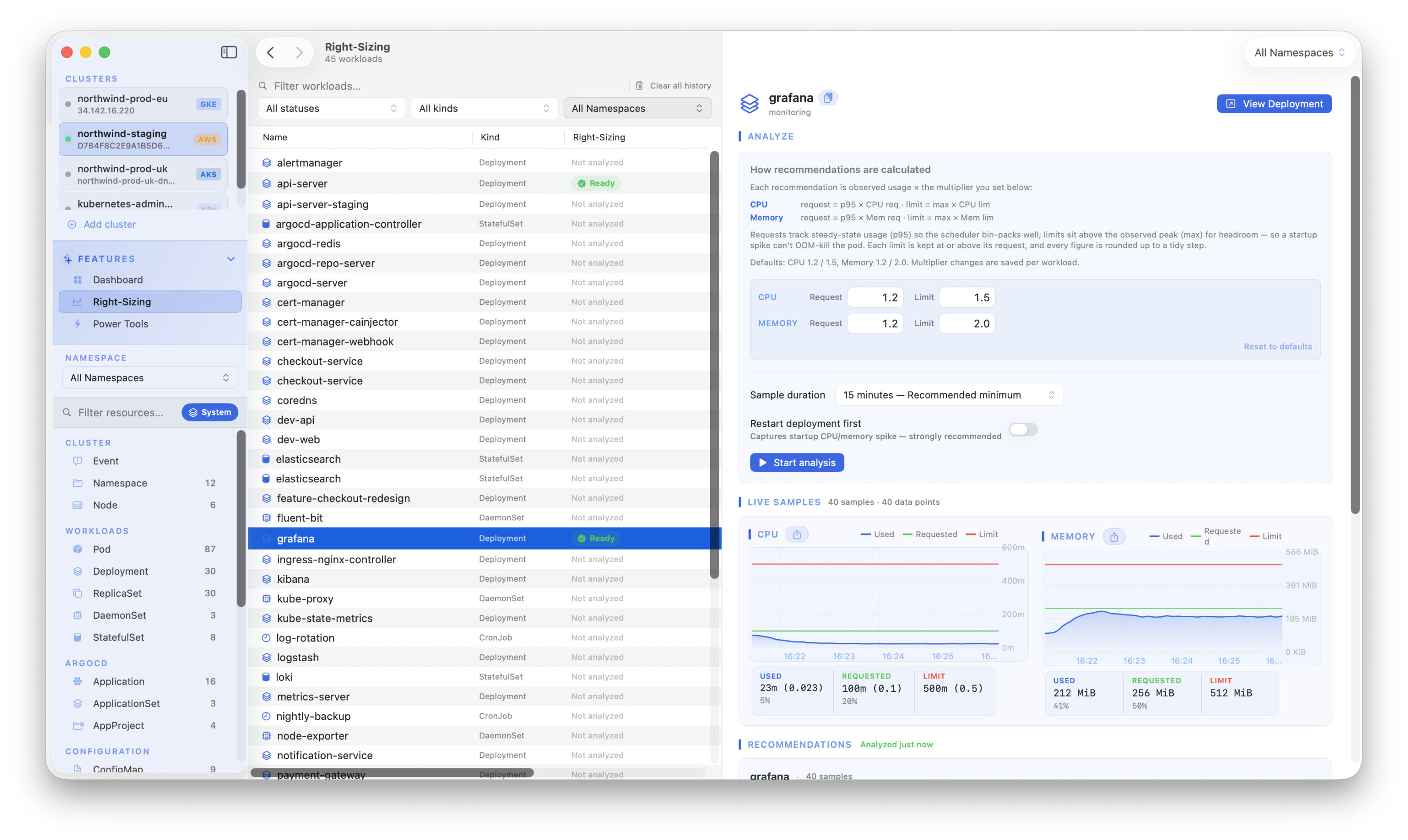Image resolution: width=1408 pixels, height=840 pixels.
Task: Toggle the sidebar panel icon
Action: pos(229,52)
